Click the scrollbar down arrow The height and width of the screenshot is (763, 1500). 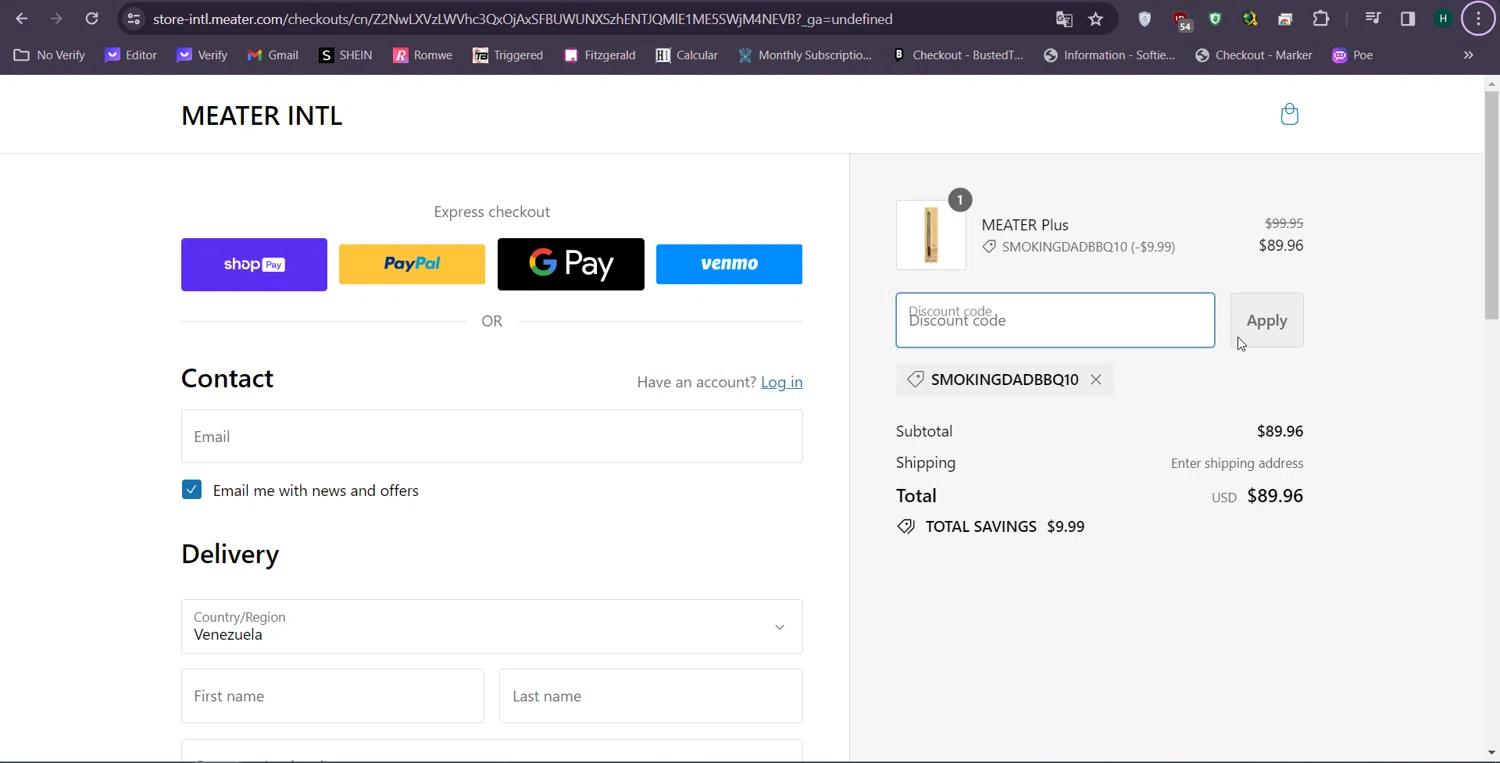point(1491,753)
